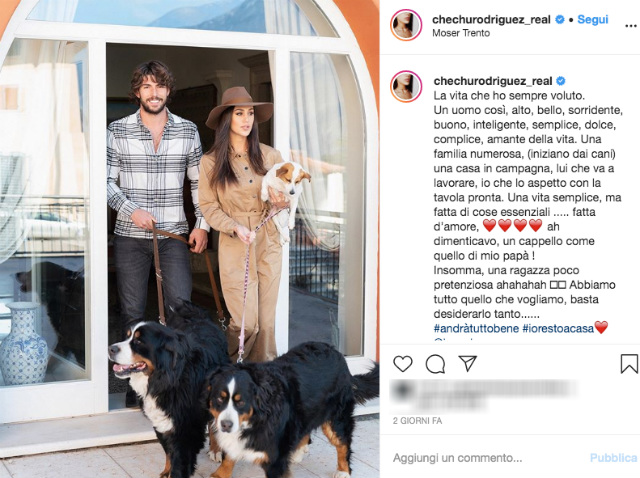Open the username above the caption text

point(493,81)
